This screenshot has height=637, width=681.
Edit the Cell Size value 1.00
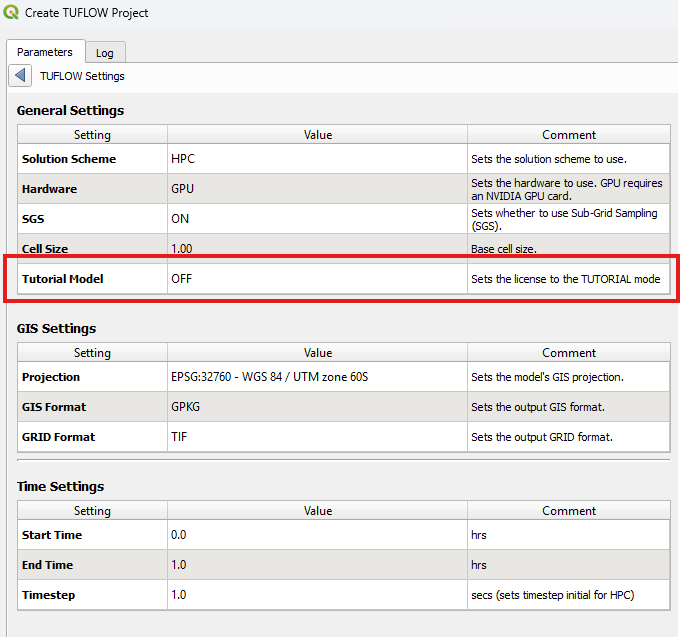point(317,249)
